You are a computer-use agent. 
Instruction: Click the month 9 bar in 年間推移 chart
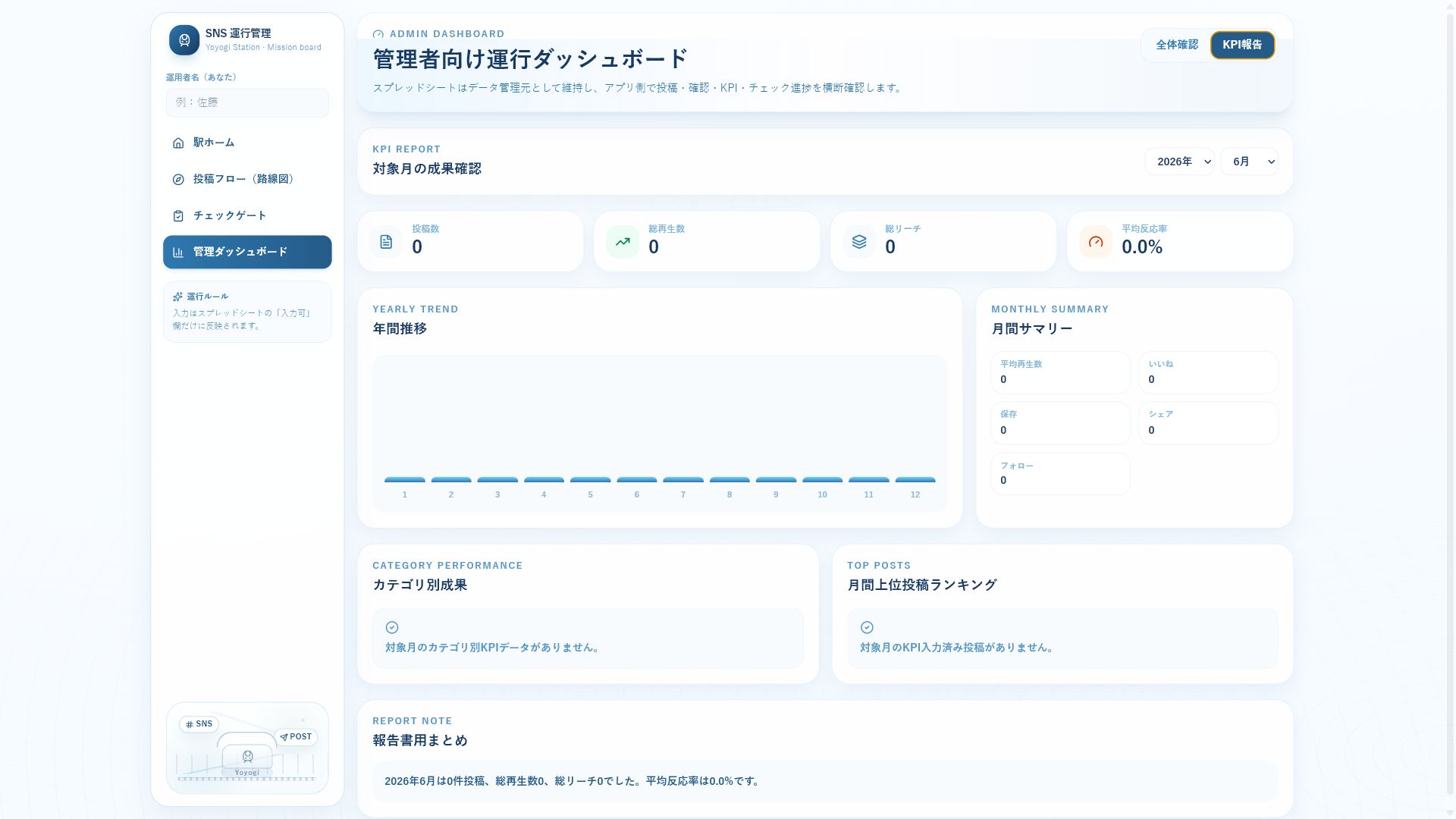[x=776, y=480]
